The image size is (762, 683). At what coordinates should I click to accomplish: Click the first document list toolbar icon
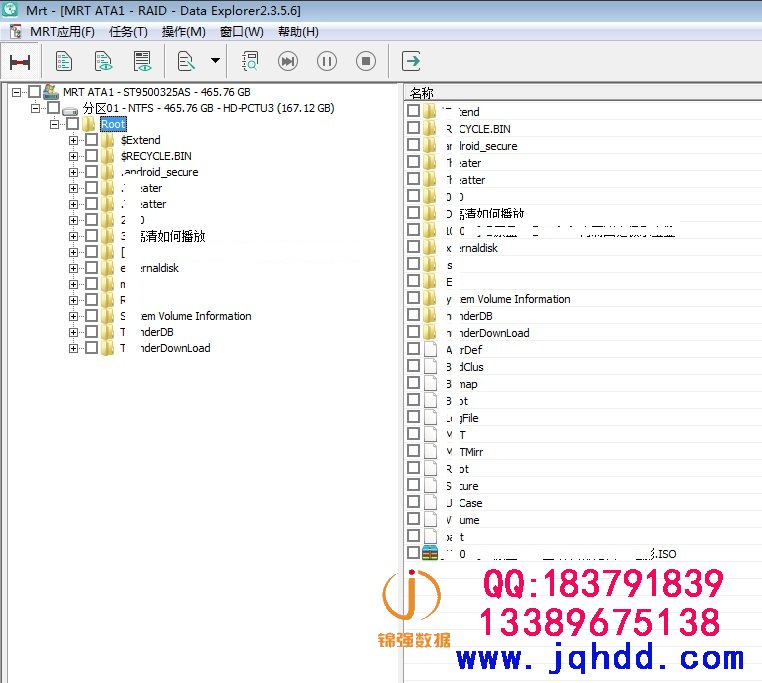pos(64,61)
